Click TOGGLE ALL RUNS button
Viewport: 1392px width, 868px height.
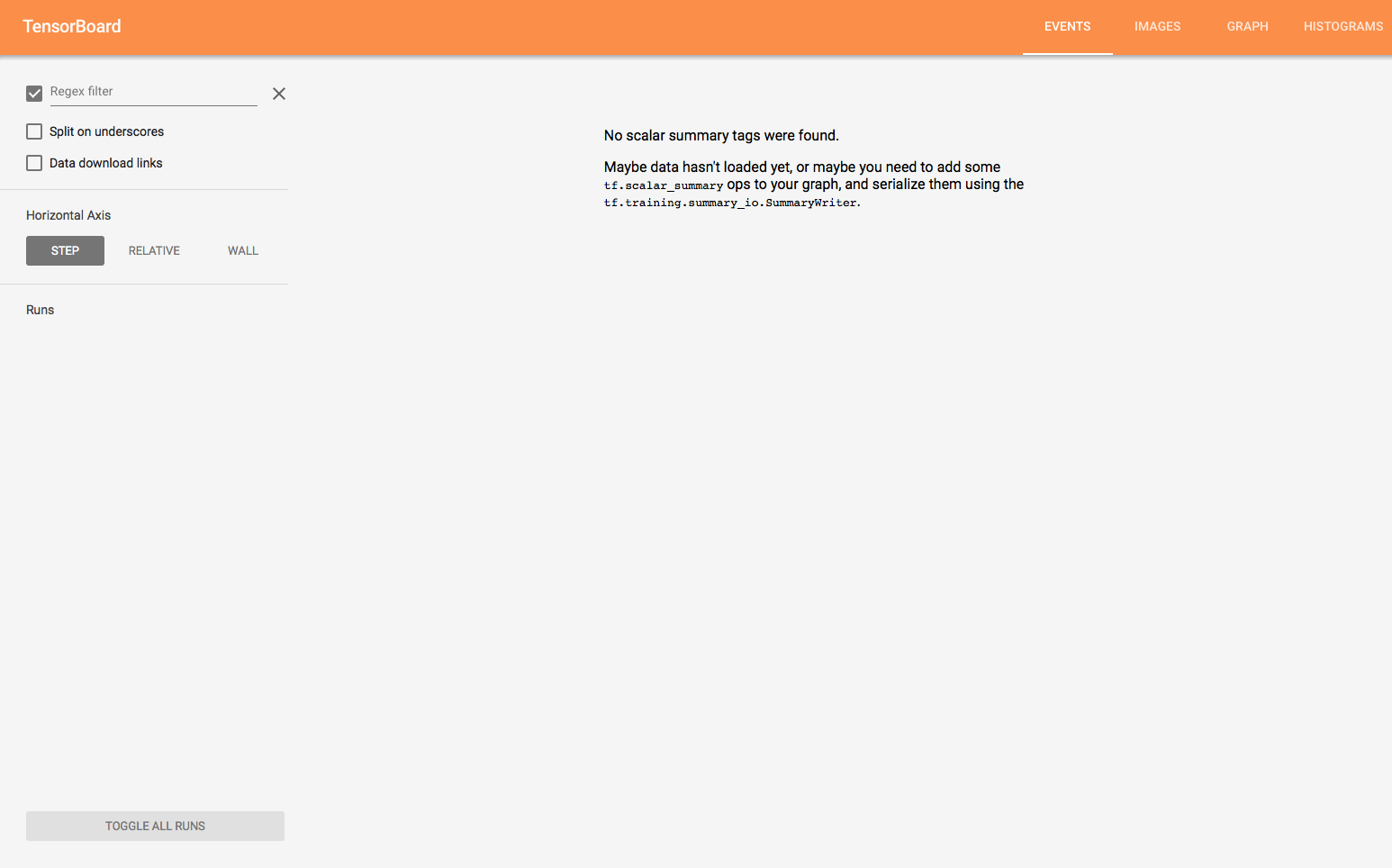click(x=155, y=826)
